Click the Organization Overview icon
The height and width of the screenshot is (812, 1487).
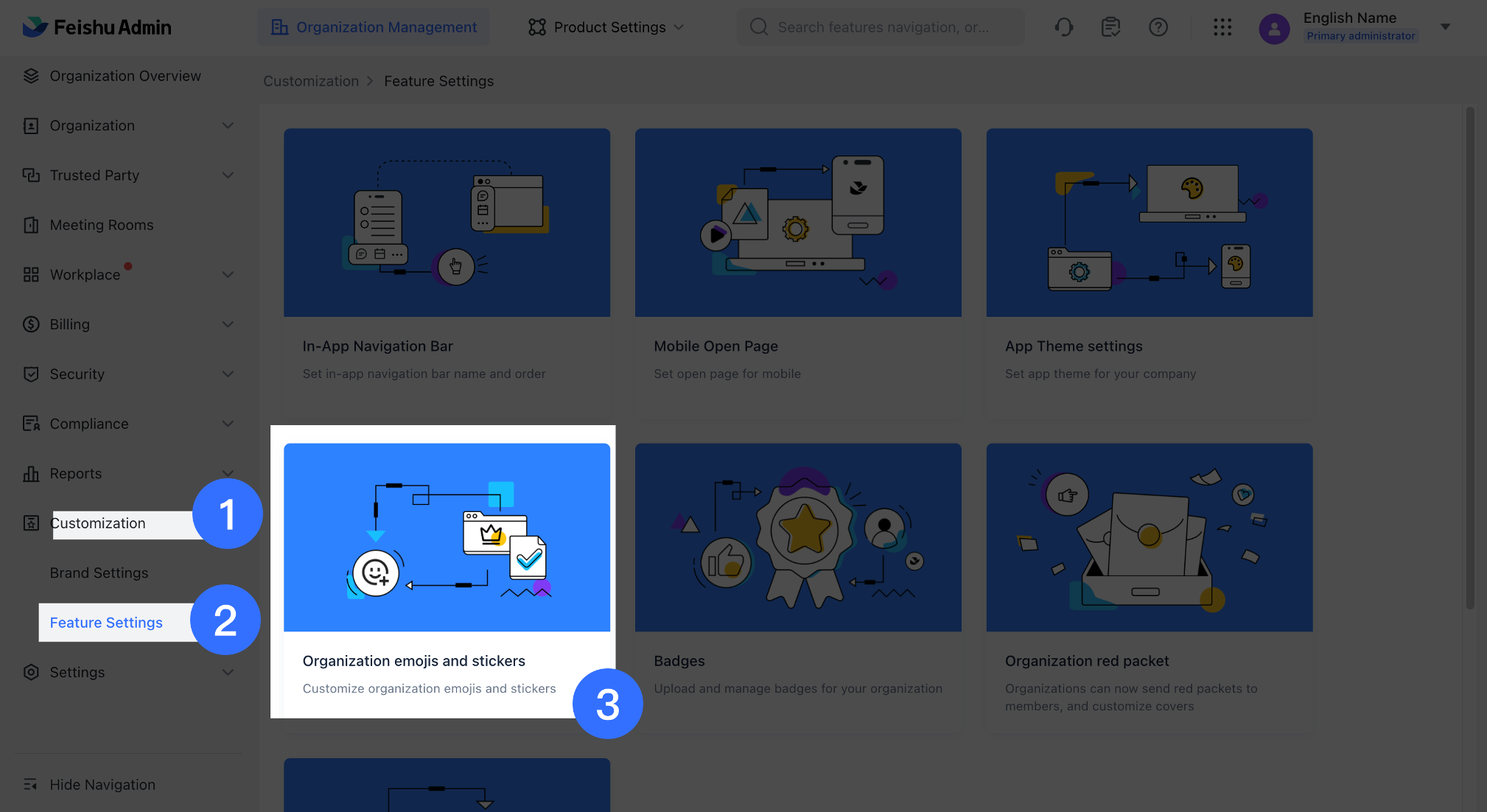(31, 75)
